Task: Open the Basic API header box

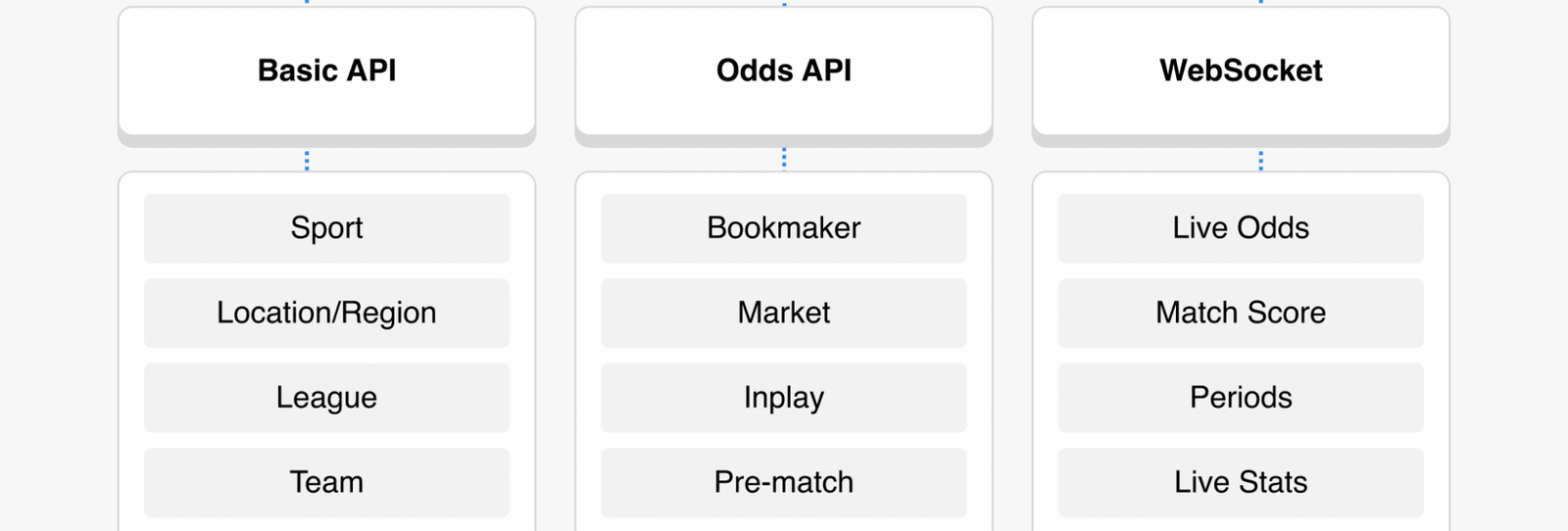Action: [x=326, y=72]
